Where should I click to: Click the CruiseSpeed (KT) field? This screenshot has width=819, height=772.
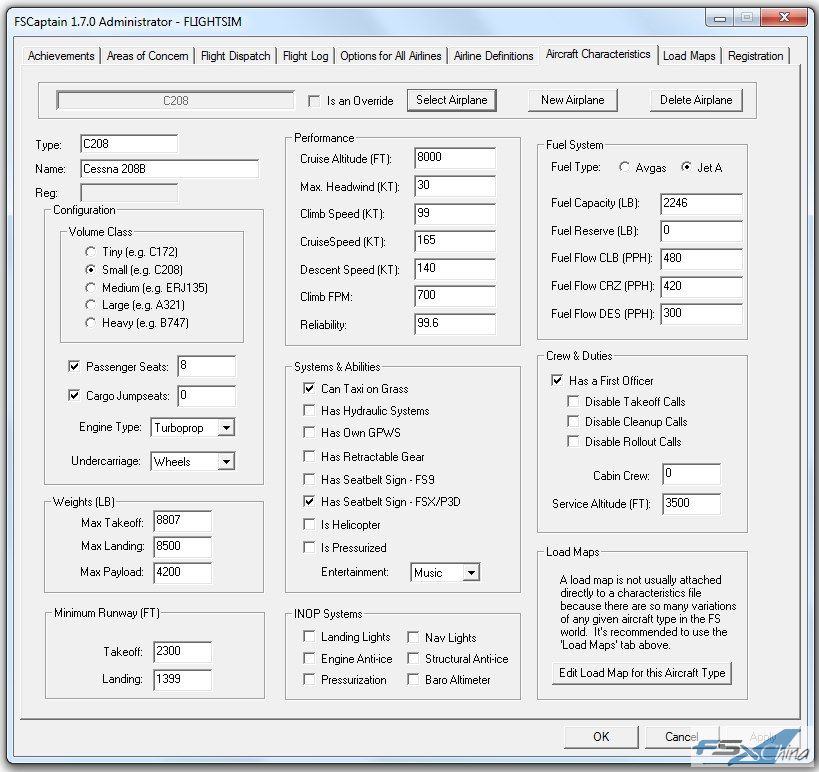[x=455, y=241]
